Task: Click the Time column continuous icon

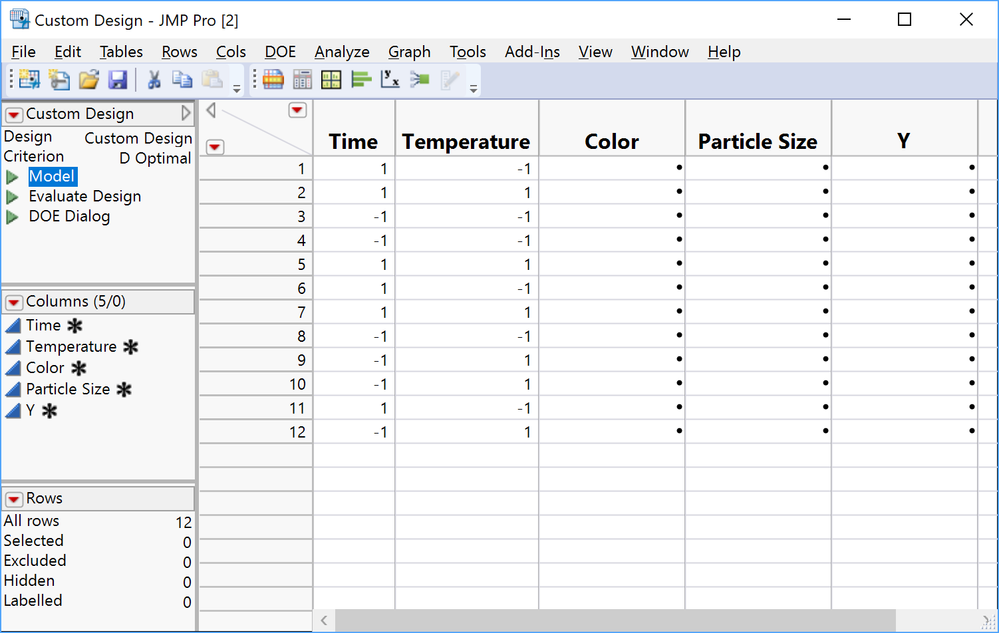Action: tap(13, 326)
